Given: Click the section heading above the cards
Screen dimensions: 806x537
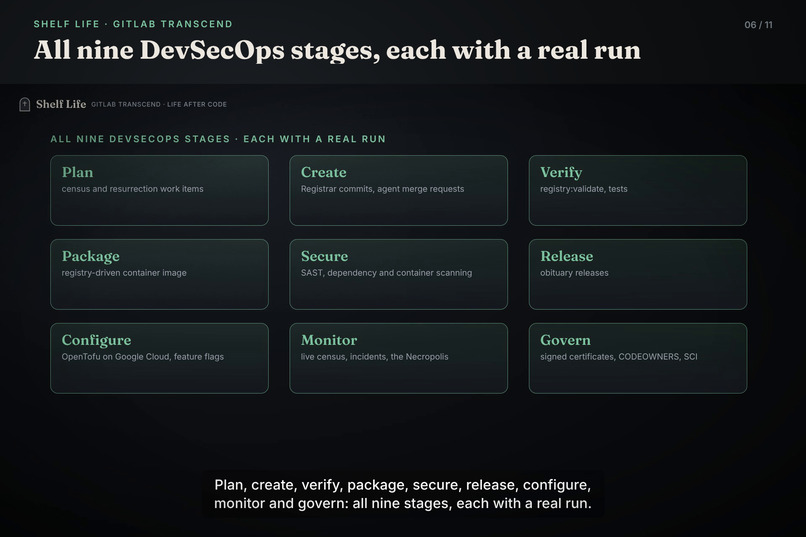Looking at the screenshot, I should pyautogui.click(x=218, y=139).
